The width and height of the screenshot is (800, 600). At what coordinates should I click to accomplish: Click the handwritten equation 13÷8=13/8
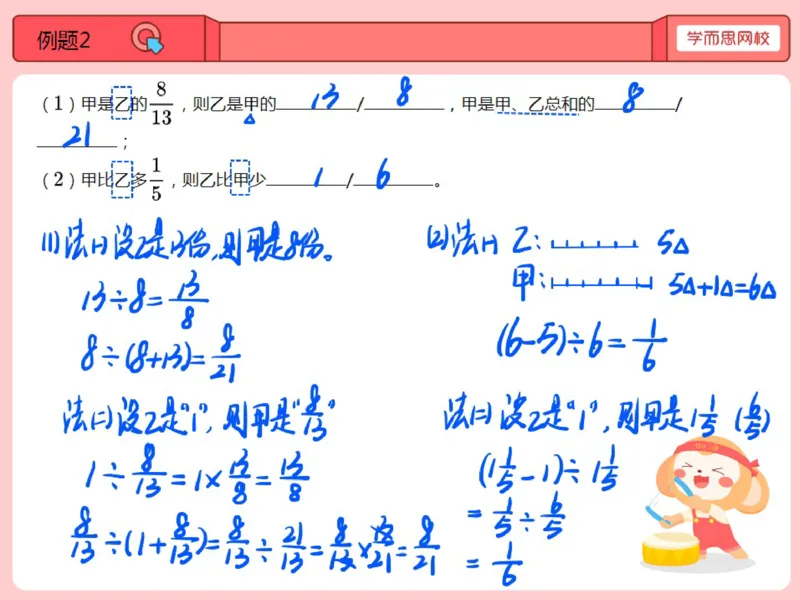tap(145, 299)
